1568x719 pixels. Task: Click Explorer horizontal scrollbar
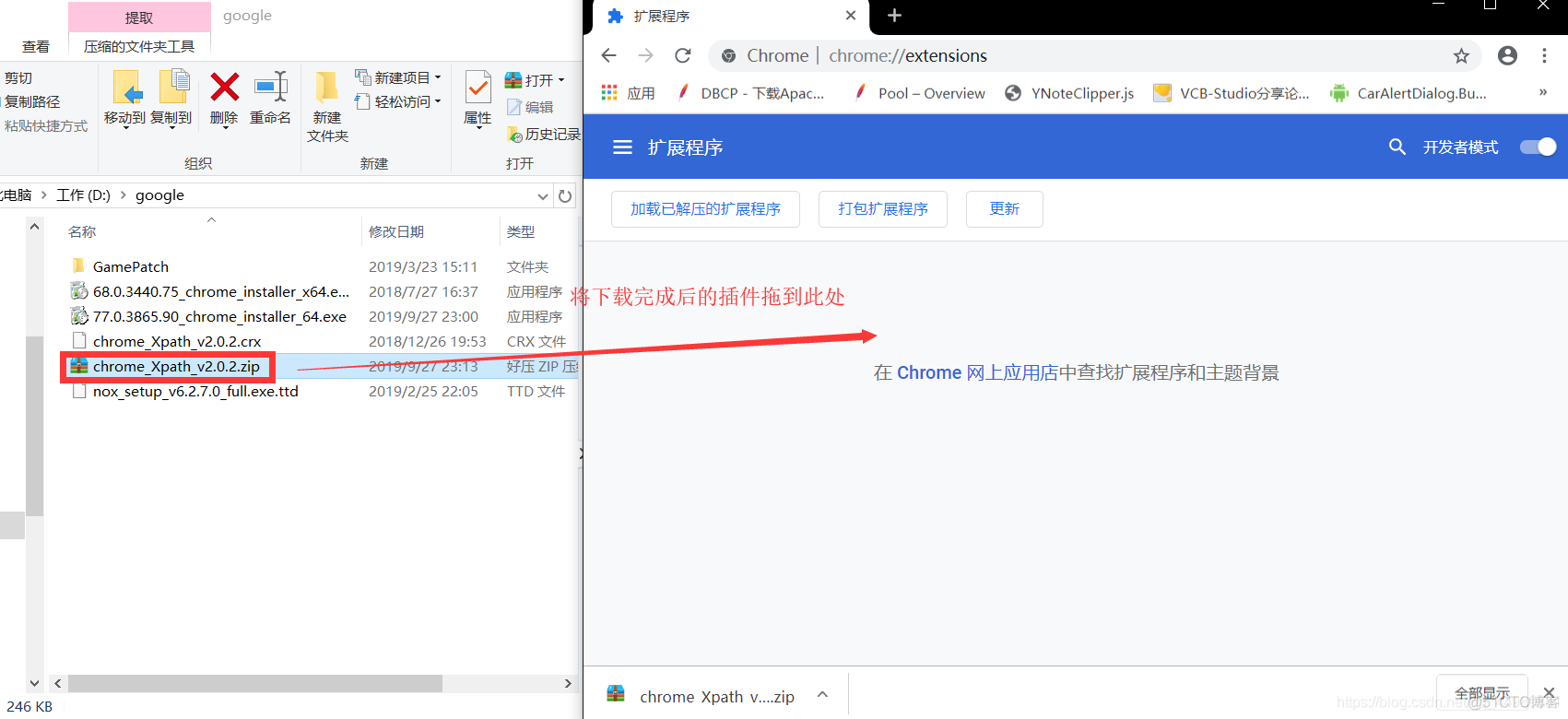[x=255, y=683]
